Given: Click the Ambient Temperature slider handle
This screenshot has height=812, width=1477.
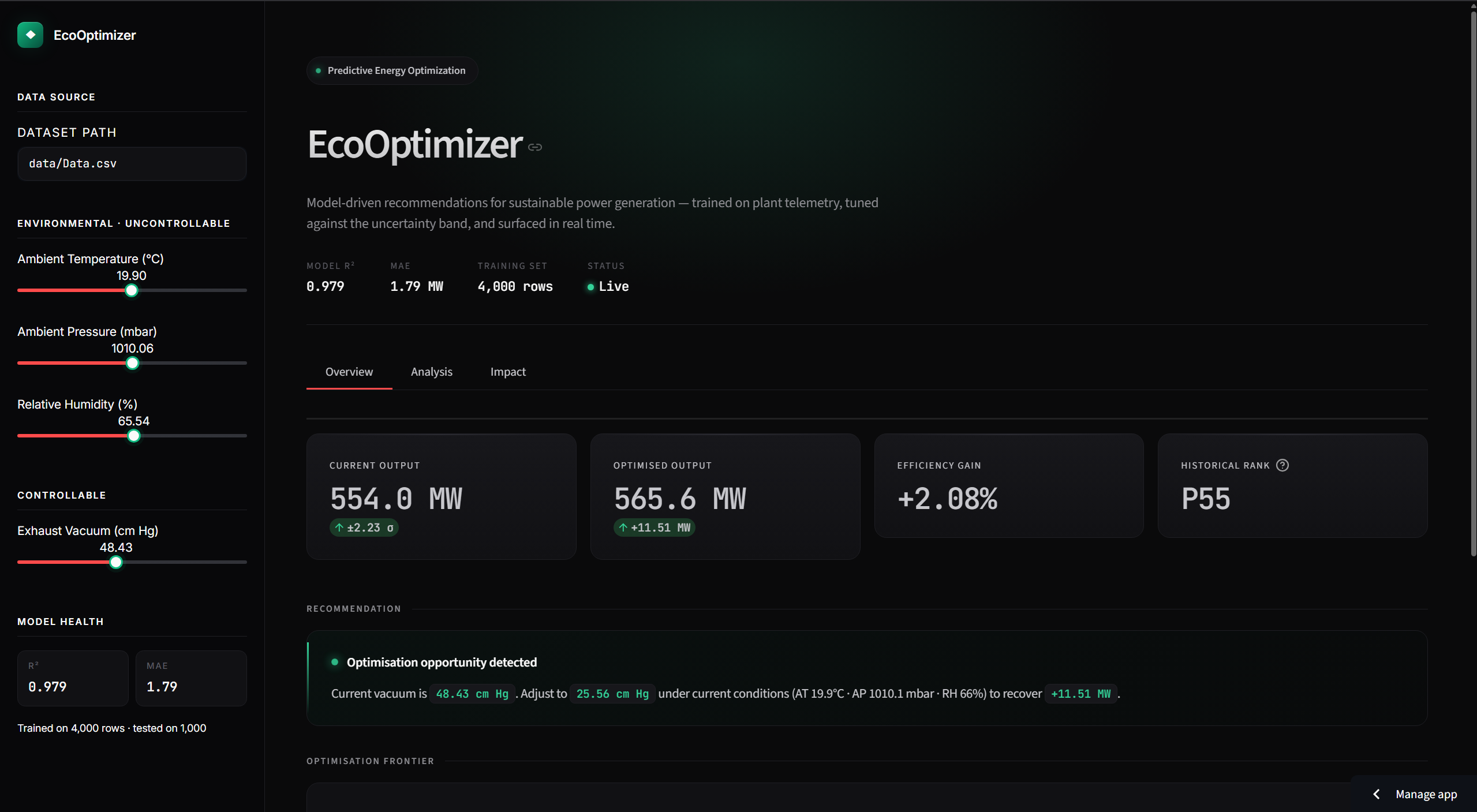Looking at the screenshot, I should 132,290.
